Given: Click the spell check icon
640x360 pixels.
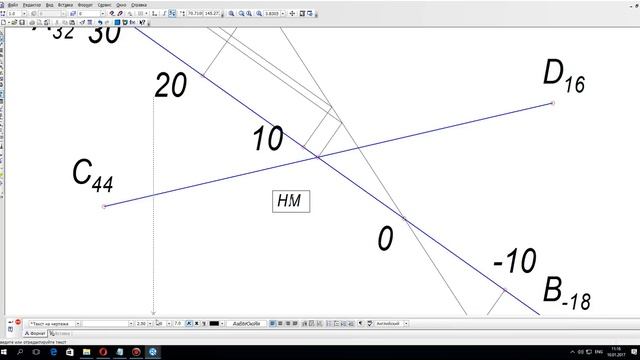Looking at the screenshot, I should pos(370,324).
